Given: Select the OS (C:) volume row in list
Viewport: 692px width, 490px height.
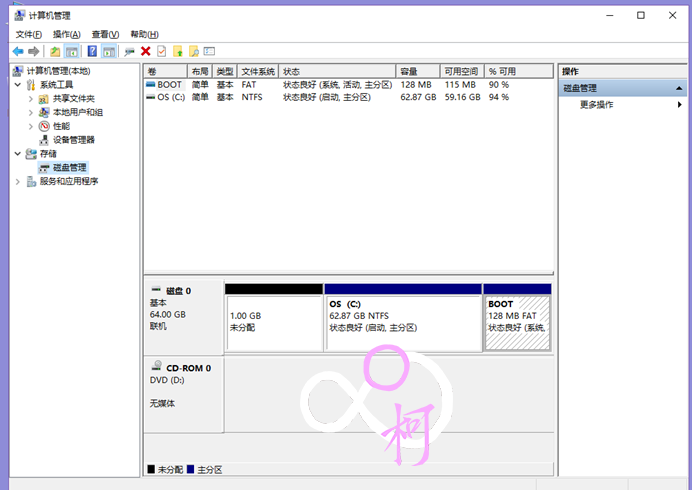Looking at the screenshot, I should 349,97.
